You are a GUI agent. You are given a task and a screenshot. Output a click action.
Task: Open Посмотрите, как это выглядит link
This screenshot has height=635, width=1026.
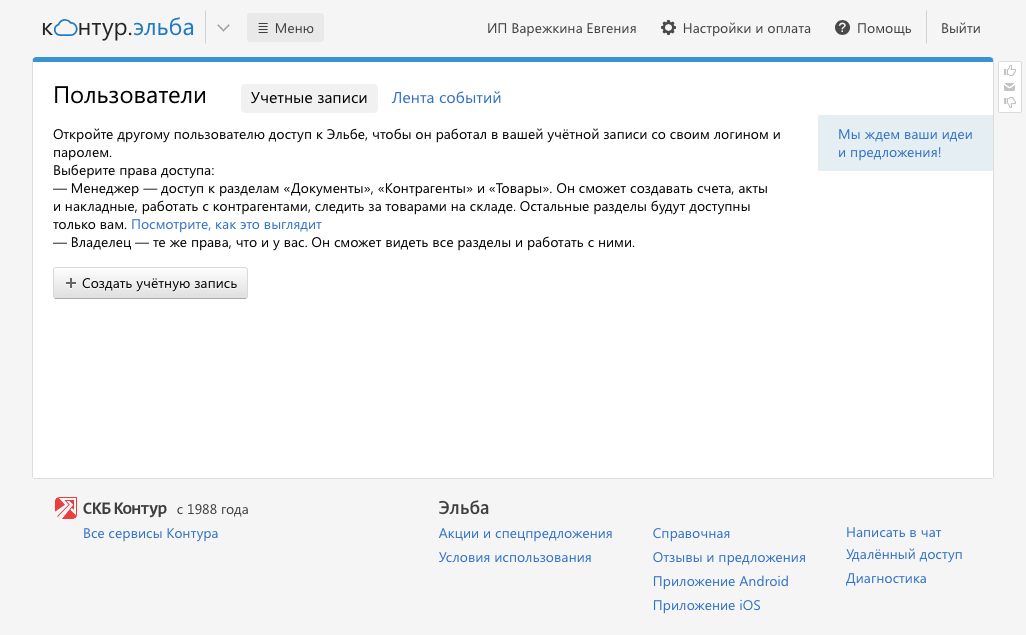tap(226, 225)
